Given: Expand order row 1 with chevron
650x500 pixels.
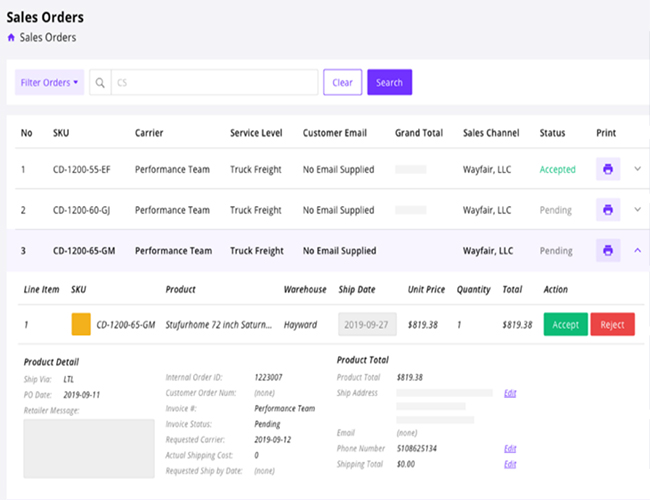Looking at the screenshot, I should point(638,169).
